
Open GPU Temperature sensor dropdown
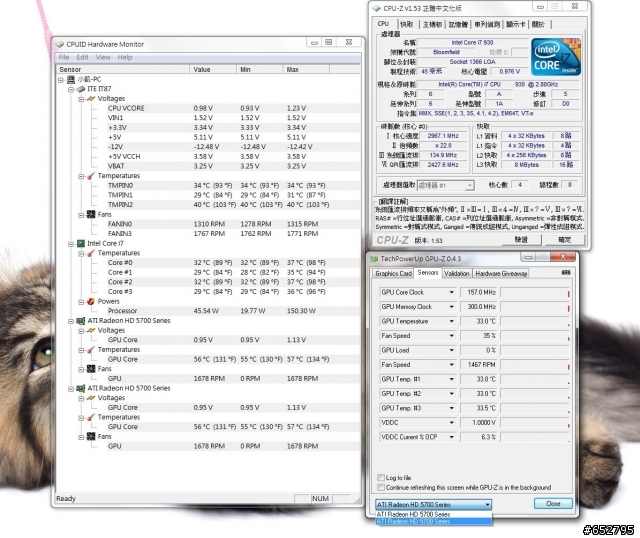(x=452, y=321)
